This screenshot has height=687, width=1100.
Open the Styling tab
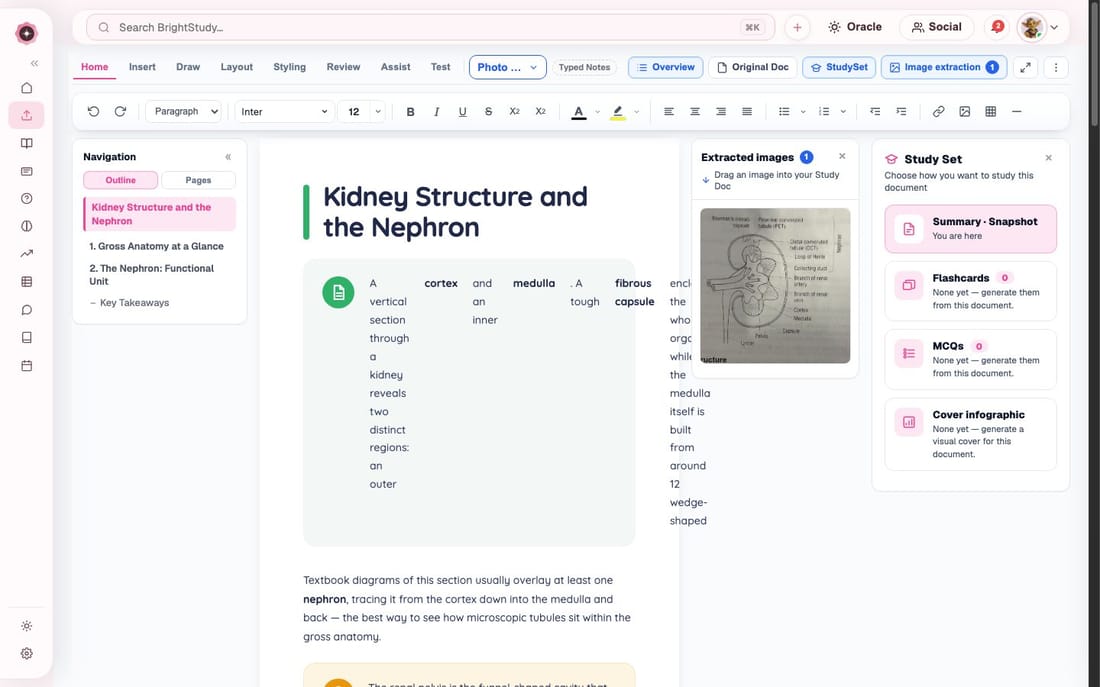(x=289, y=67)
